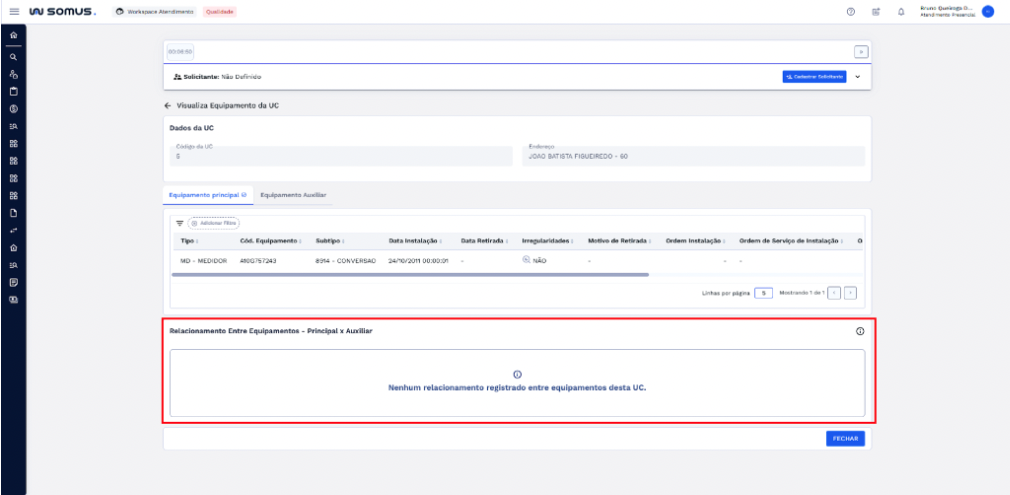Screen dimensions: 1010x495
Task: Open the note icon in the sidebar
Action: (x=14, y=282)
